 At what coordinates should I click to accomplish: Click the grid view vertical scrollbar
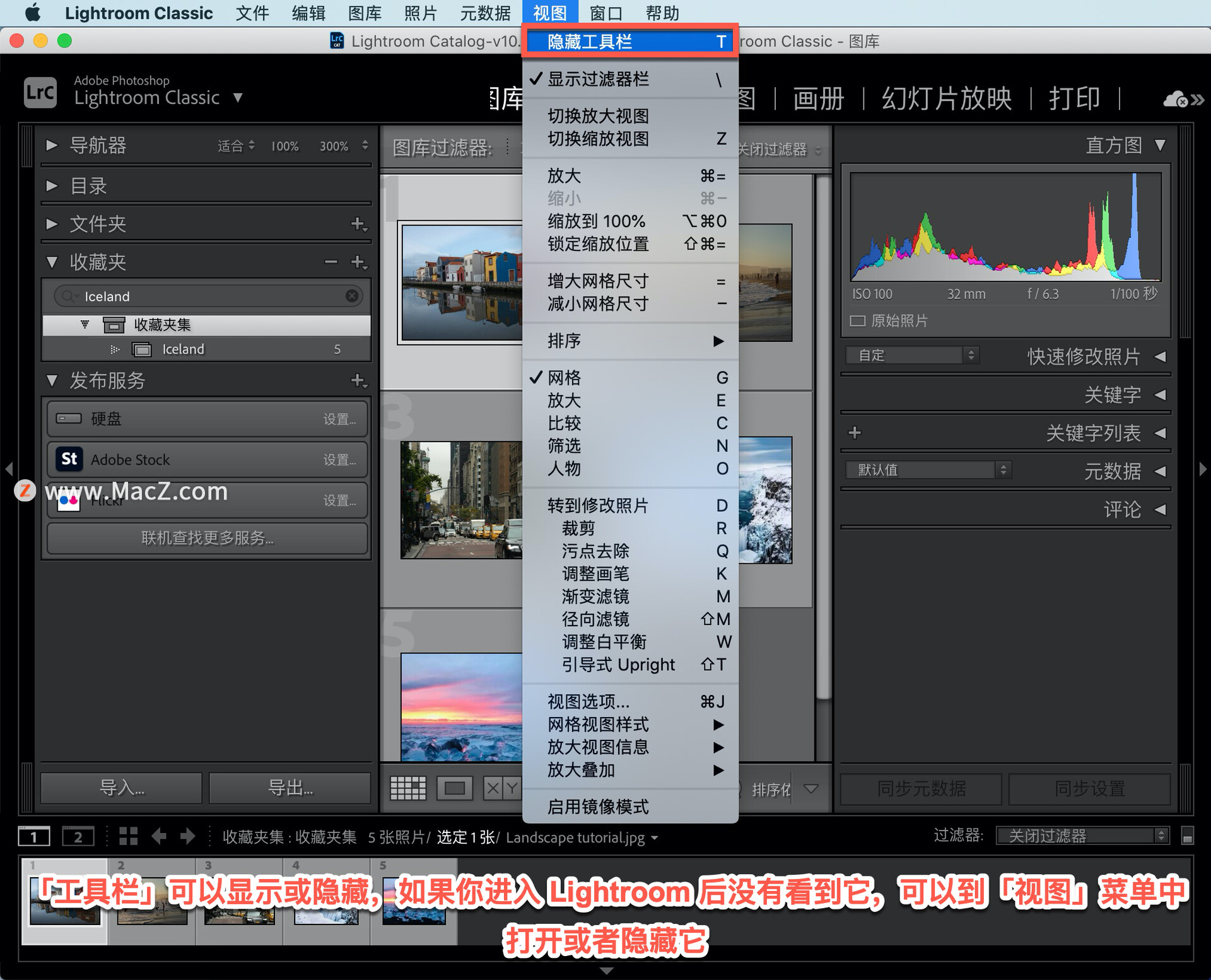[822, 438]
